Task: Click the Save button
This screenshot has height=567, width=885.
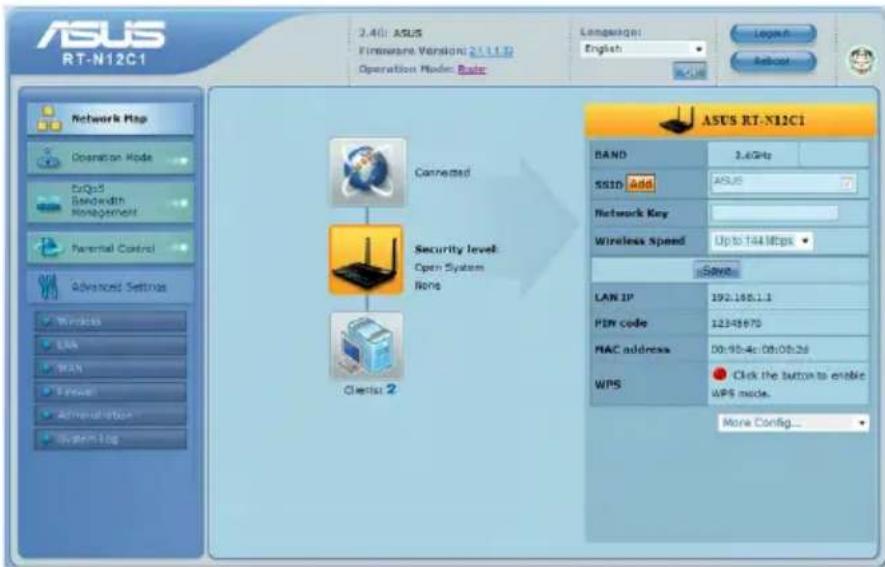Action: (x=717, y=270)
